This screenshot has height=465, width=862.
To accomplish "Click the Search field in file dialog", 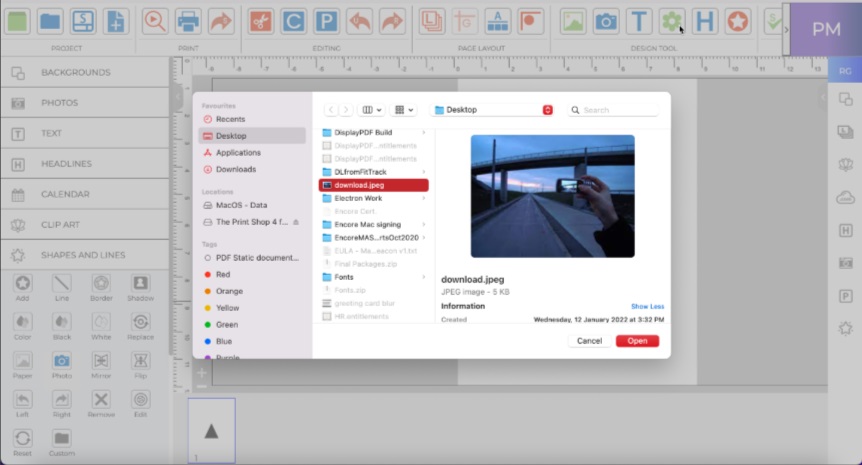I will coord(614,110).
